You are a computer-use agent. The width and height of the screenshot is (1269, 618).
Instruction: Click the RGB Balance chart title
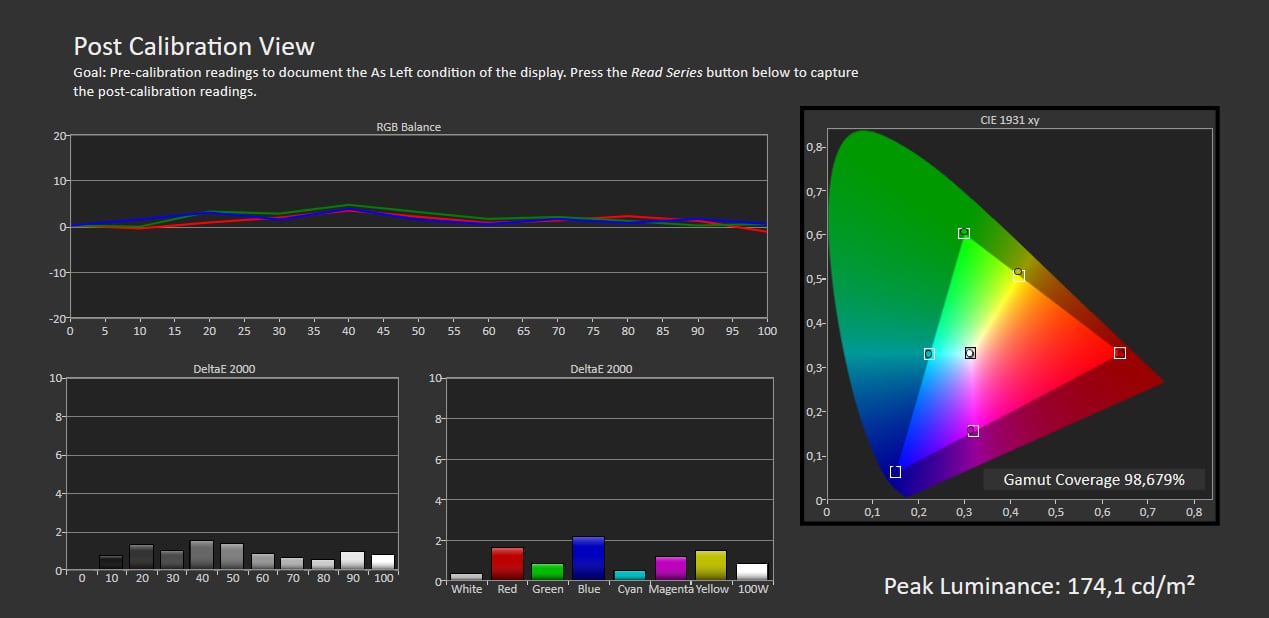pyautogui.click(x=408, y=127)
